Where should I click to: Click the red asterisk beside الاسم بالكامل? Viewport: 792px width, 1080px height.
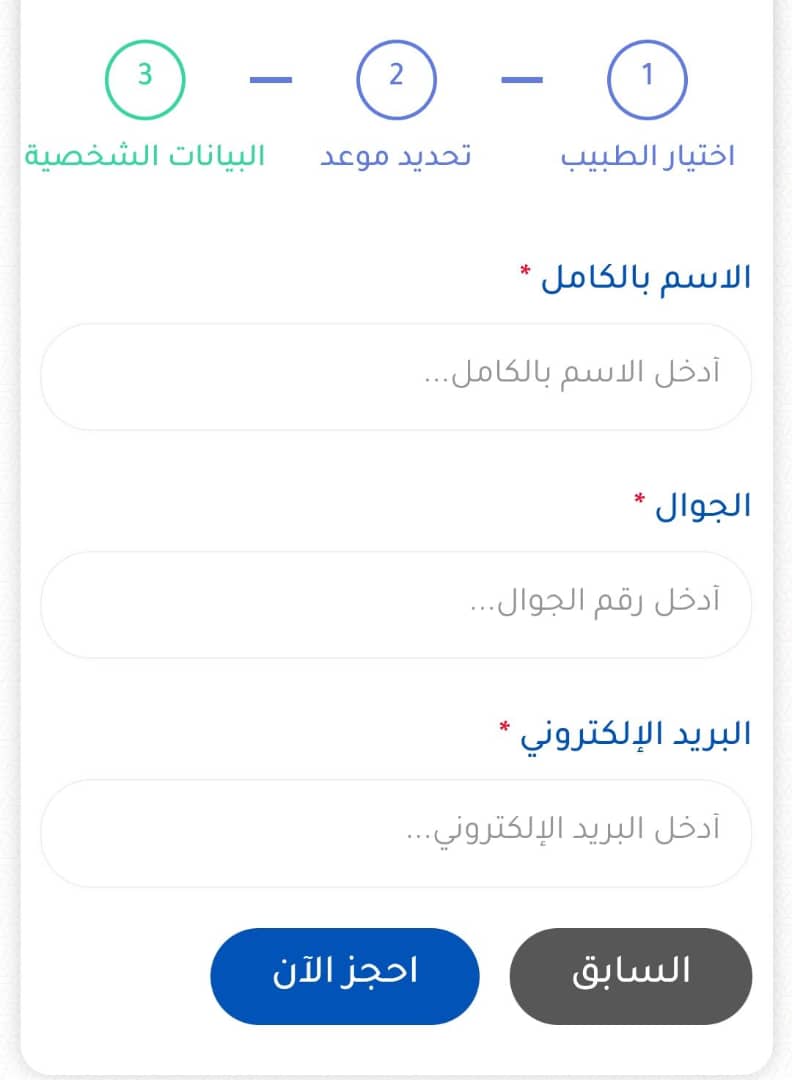coord(525,269)
